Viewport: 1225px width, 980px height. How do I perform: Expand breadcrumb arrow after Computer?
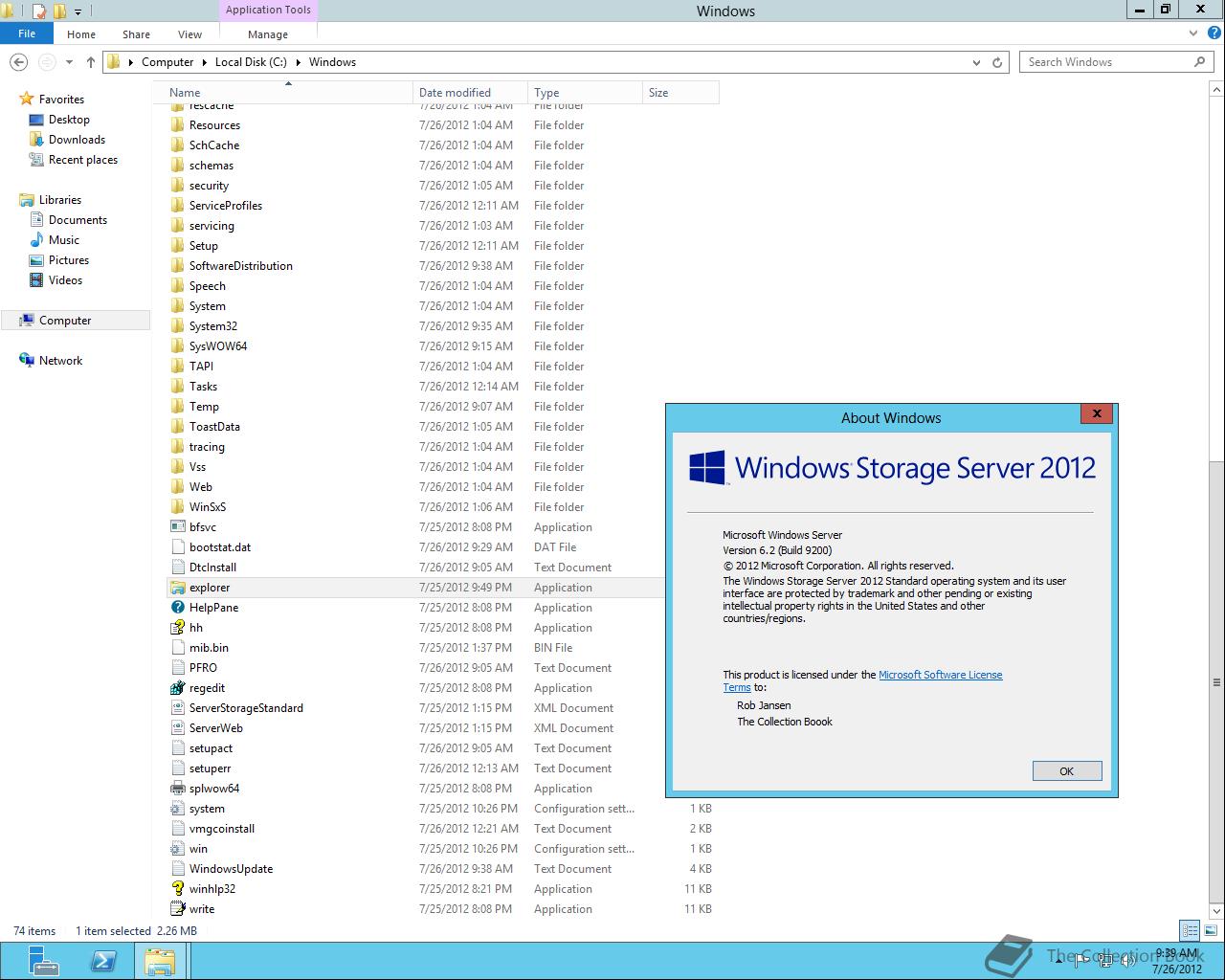(x=204, y=62)
